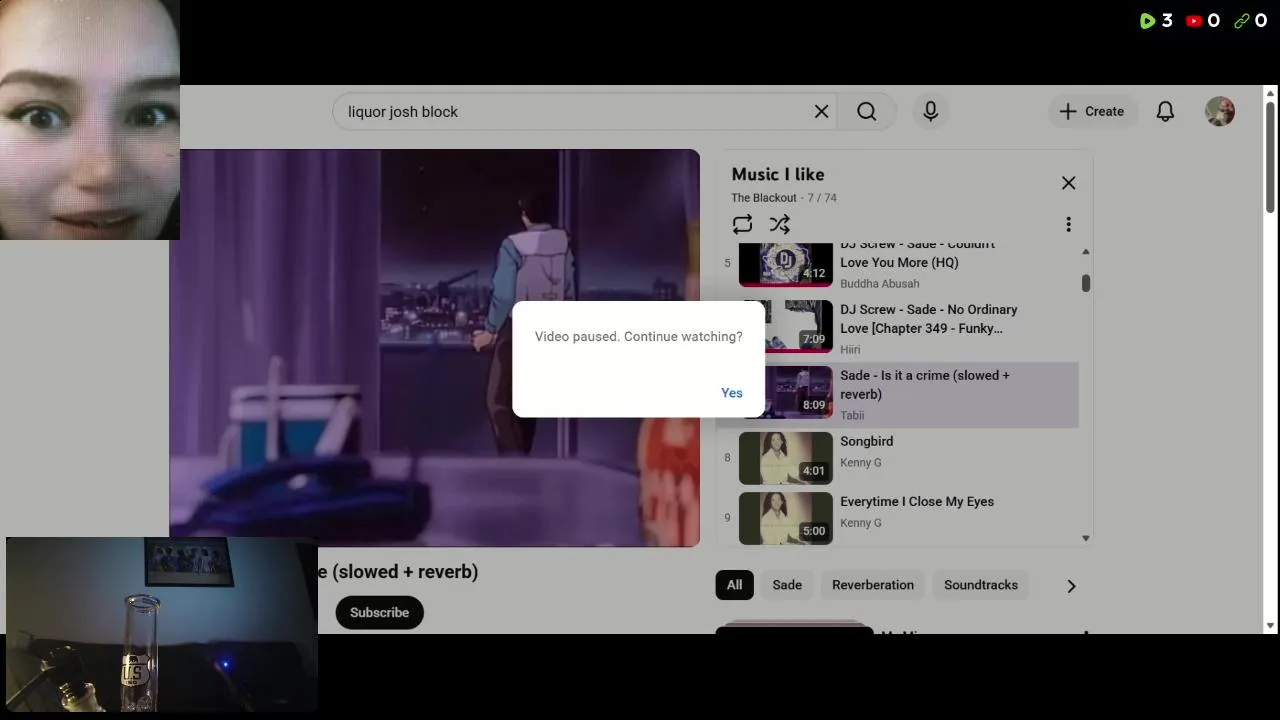Select the Soundtracks filter chip
The width and height of the screenshot is (1280, 720).
tap(981, 585)
